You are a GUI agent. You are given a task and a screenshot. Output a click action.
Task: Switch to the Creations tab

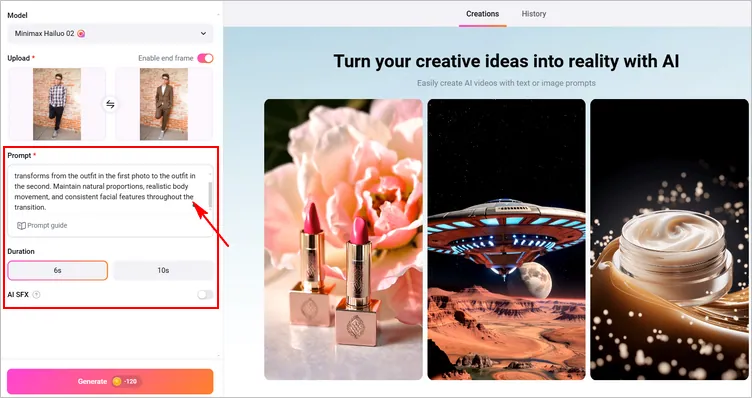[482, 14]
